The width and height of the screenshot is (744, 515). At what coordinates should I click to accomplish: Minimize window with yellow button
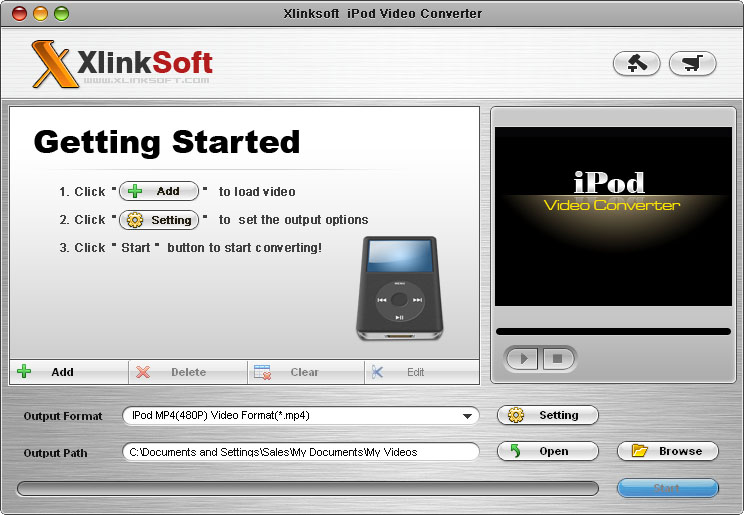[x=40, y=14]
